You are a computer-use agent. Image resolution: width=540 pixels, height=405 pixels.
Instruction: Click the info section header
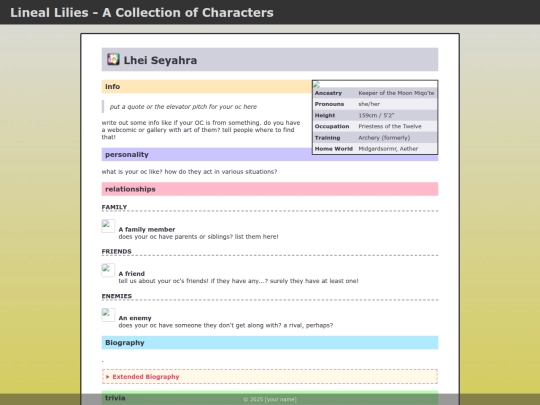[x=207, y=86]
